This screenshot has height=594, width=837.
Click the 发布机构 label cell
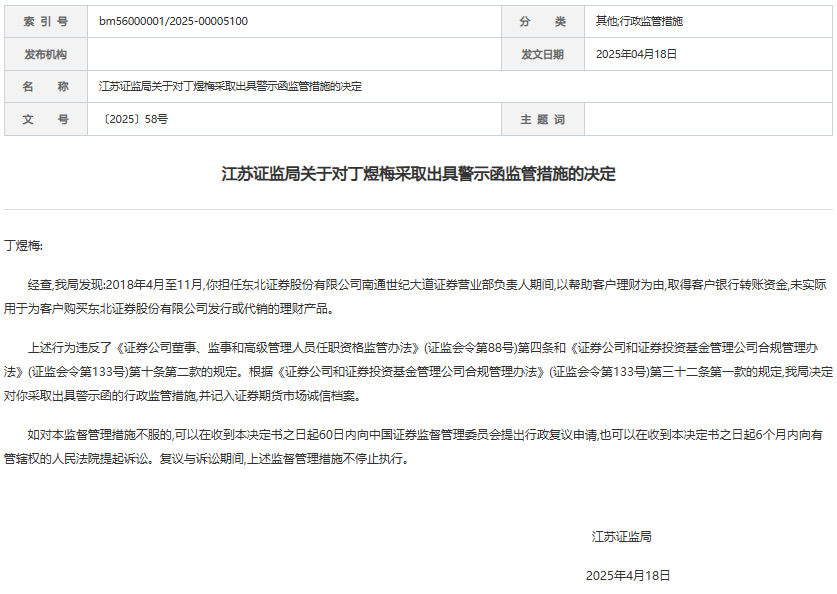pyautogui.click(x=45, y=54)
